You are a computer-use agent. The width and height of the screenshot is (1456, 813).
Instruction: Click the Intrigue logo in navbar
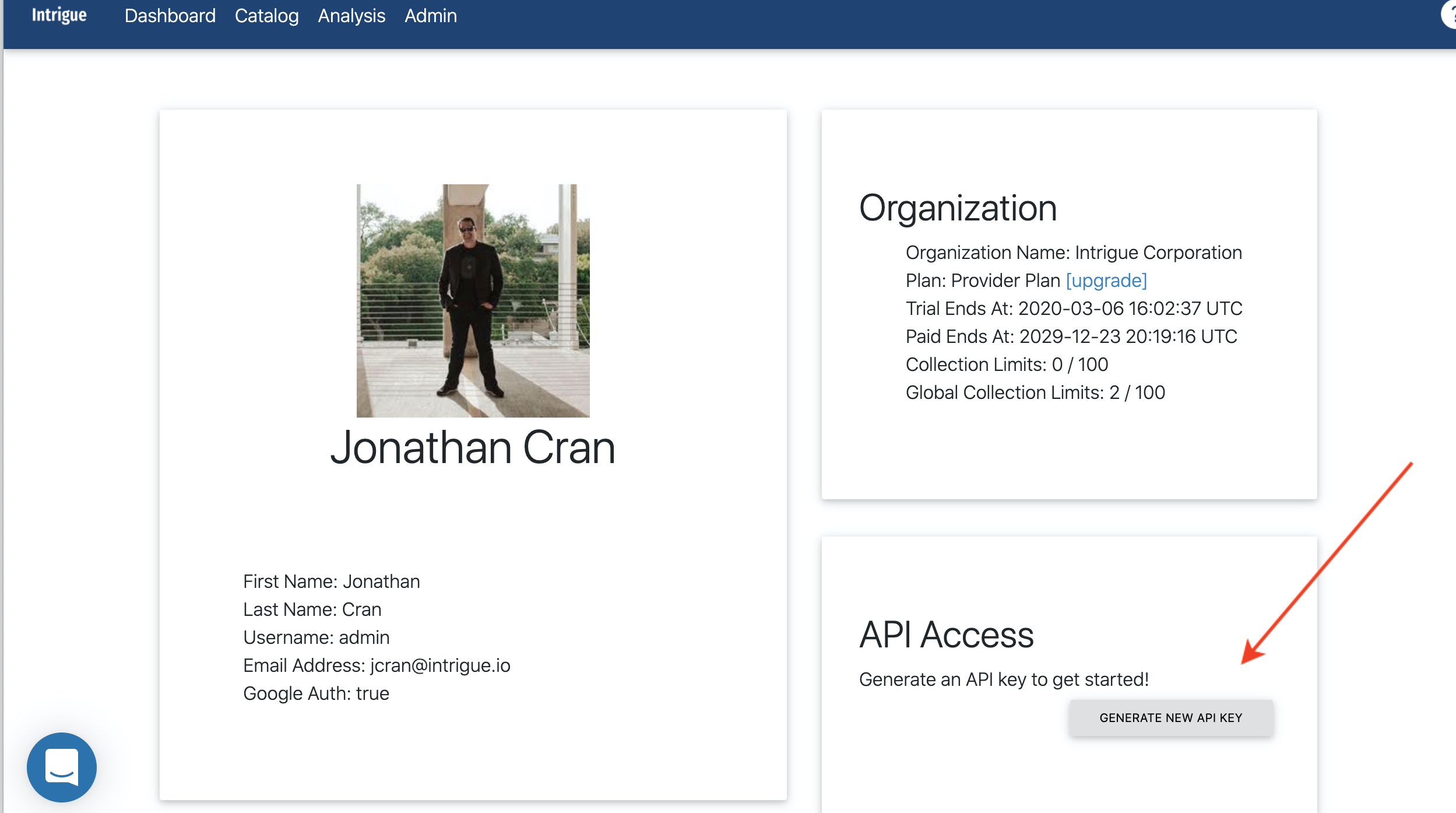point(59,15)
